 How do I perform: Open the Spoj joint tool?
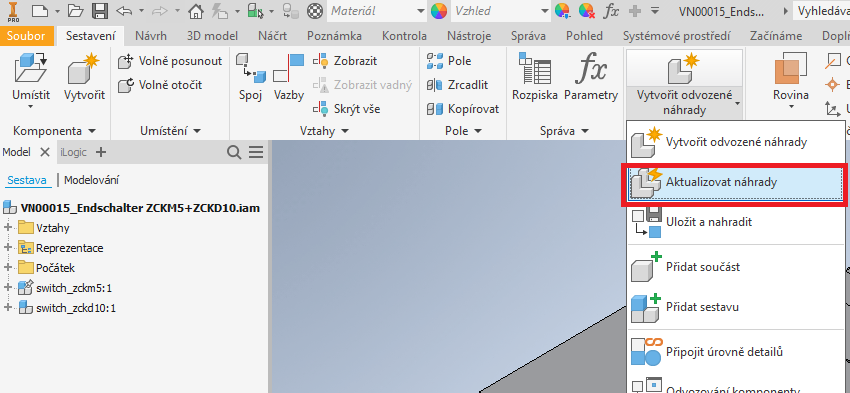point(250,78)
